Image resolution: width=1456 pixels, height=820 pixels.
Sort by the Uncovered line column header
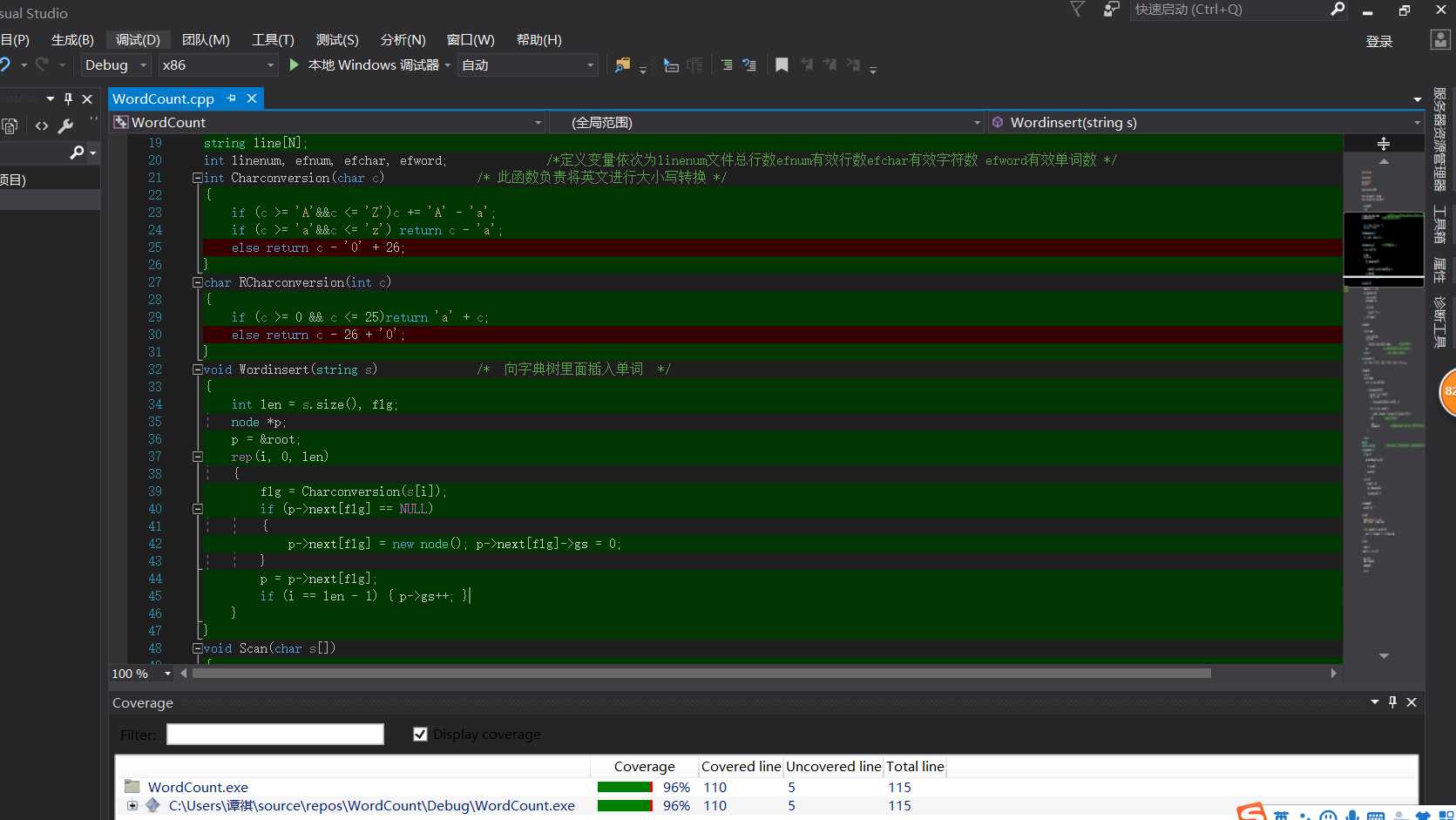833,766
